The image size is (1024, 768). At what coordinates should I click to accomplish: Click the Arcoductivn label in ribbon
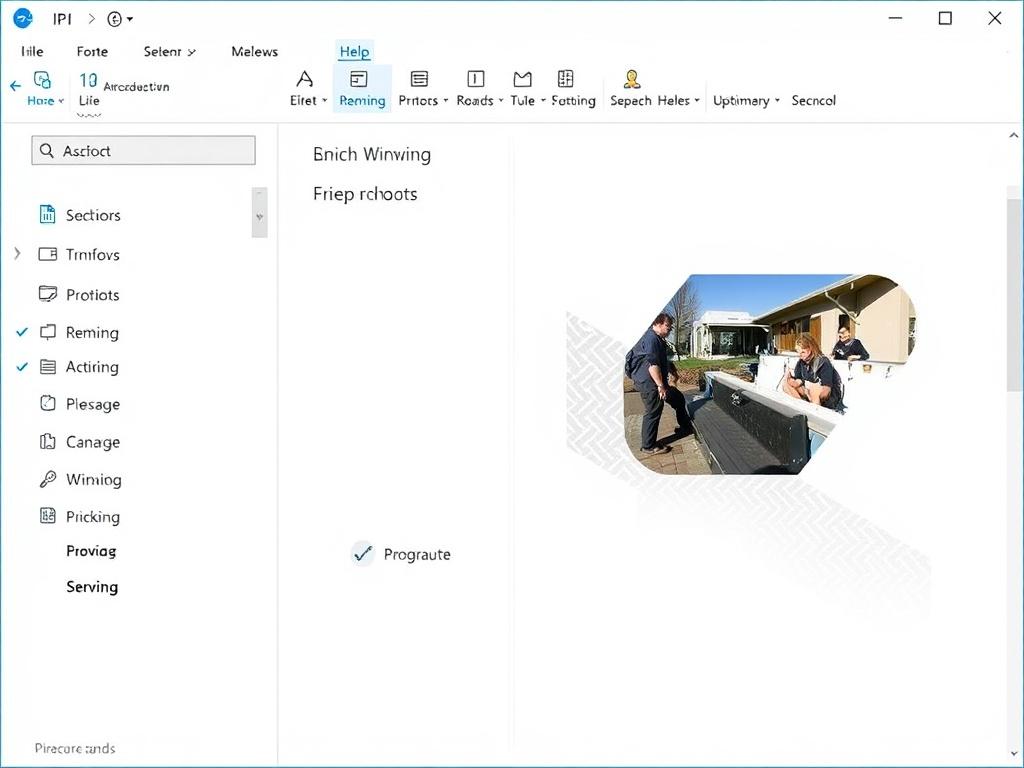(136, 86)
